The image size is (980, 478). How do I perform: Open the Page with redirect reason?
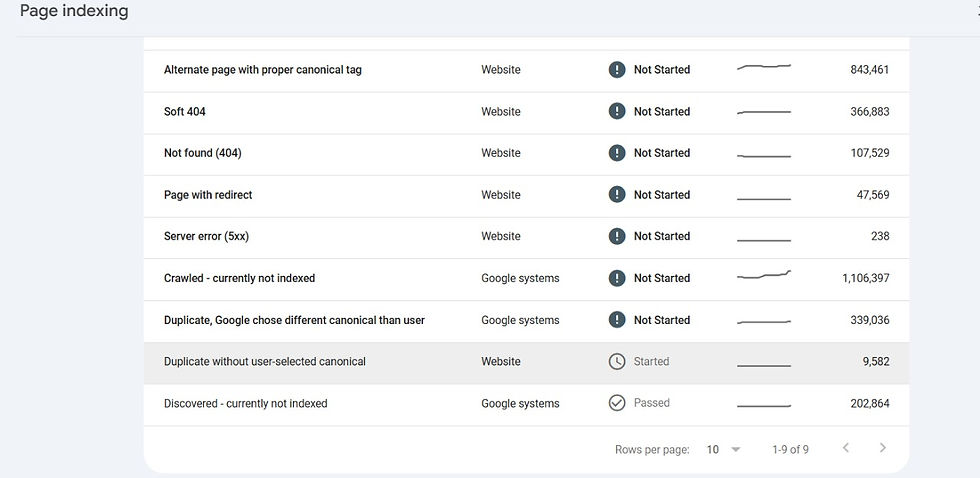click(208, 195)
